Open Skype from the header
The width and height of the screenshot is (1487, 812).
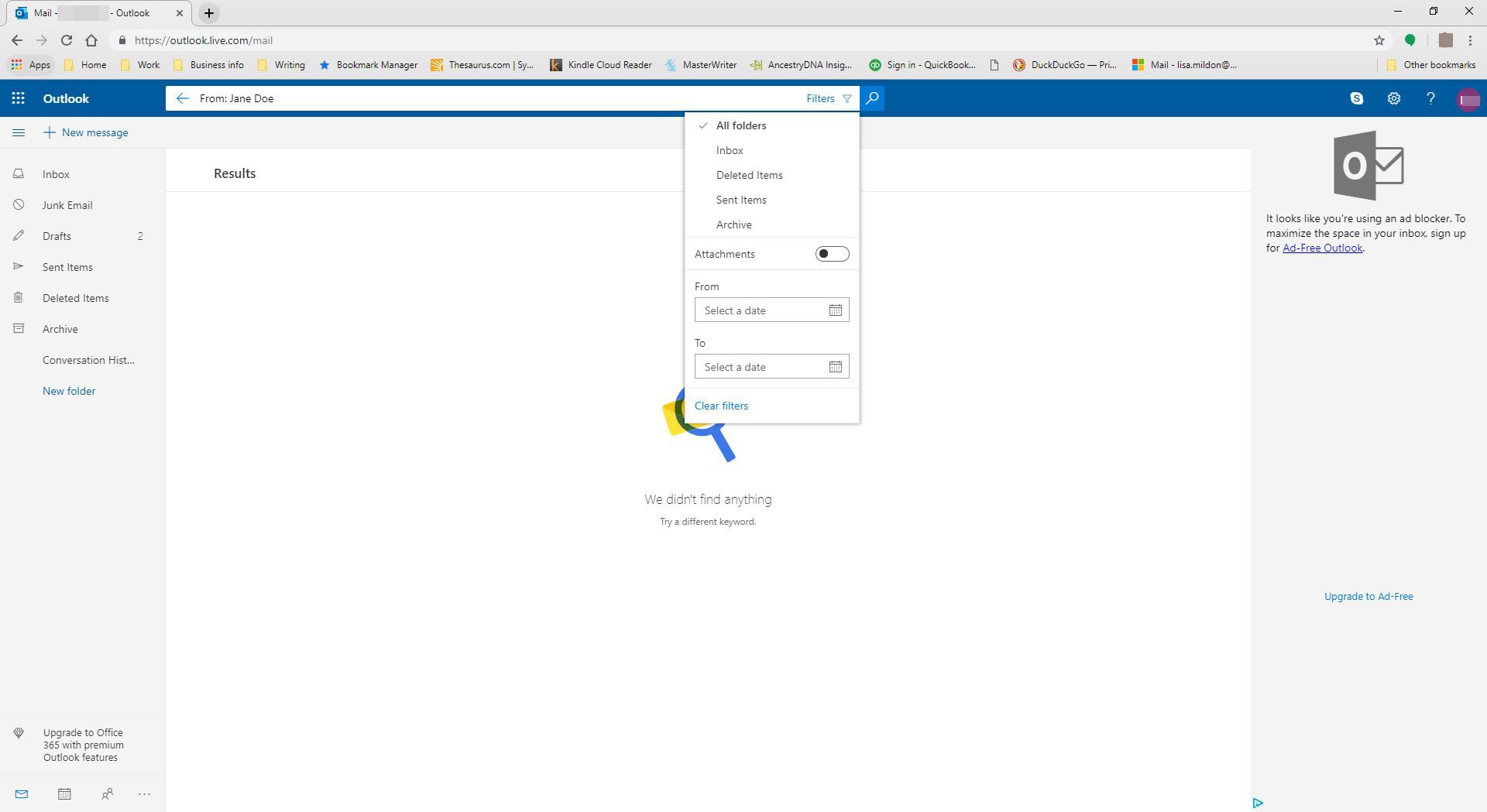click(x=1356, y=98)
